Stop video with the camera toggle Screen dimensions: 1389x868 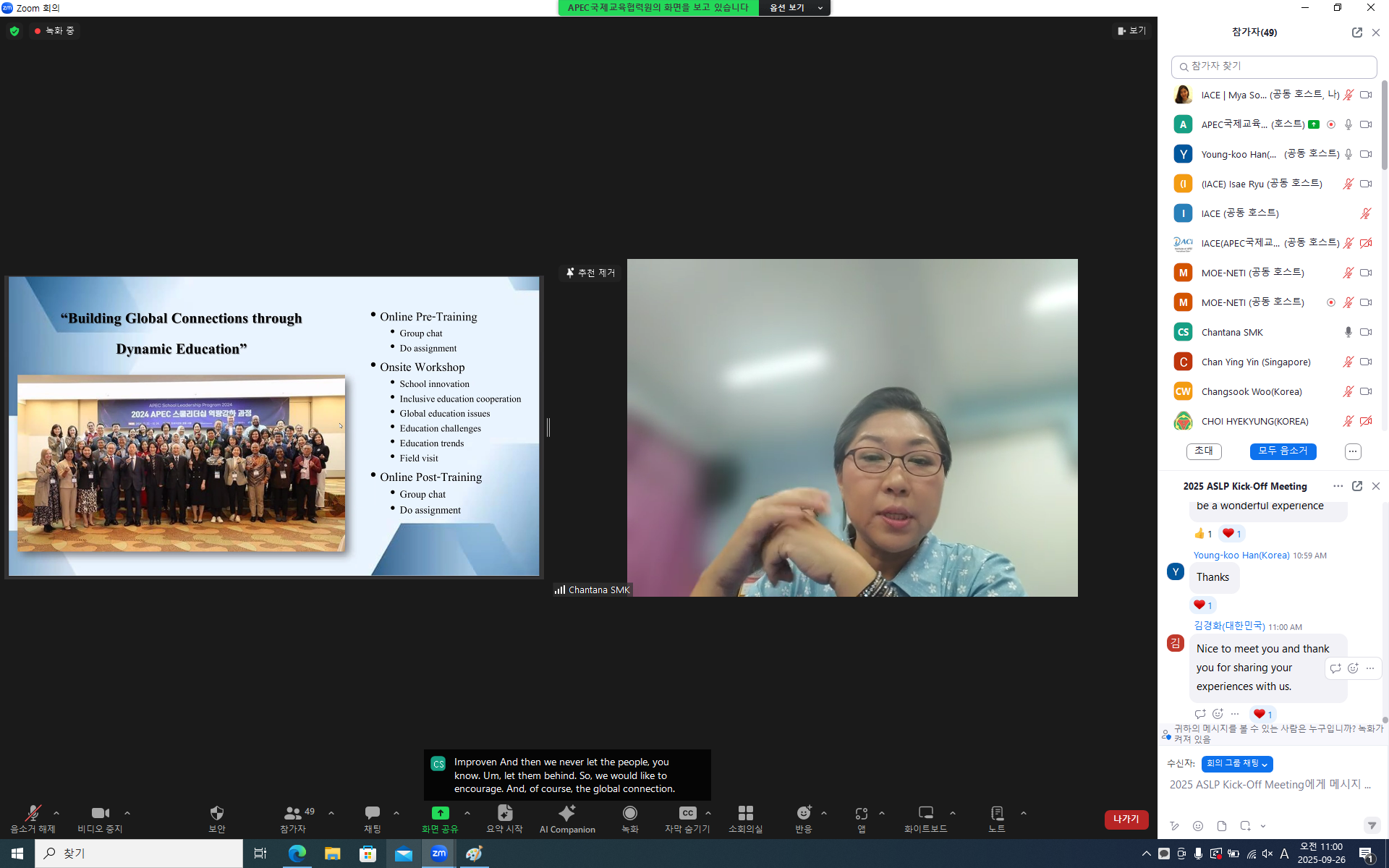(x=100, y=814)
